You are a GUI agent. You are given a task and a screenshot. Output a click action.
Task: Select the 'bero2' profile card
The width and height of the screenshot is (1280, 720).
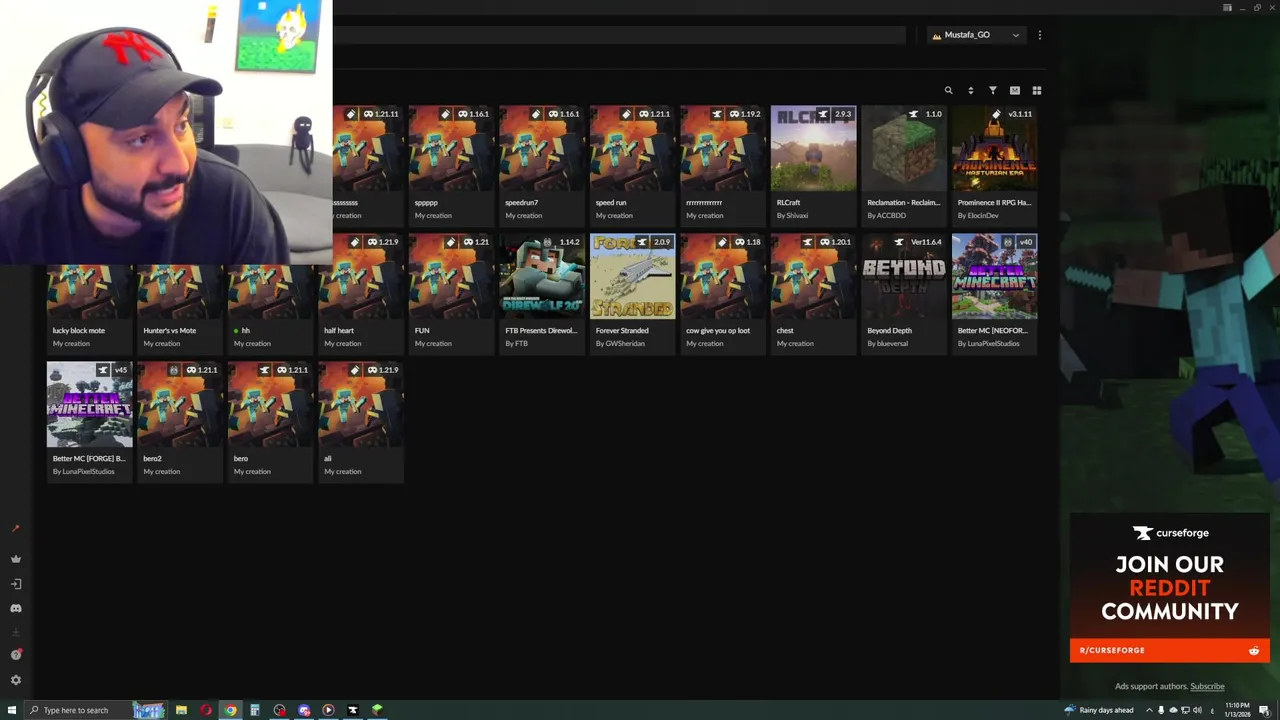[180, 421]
